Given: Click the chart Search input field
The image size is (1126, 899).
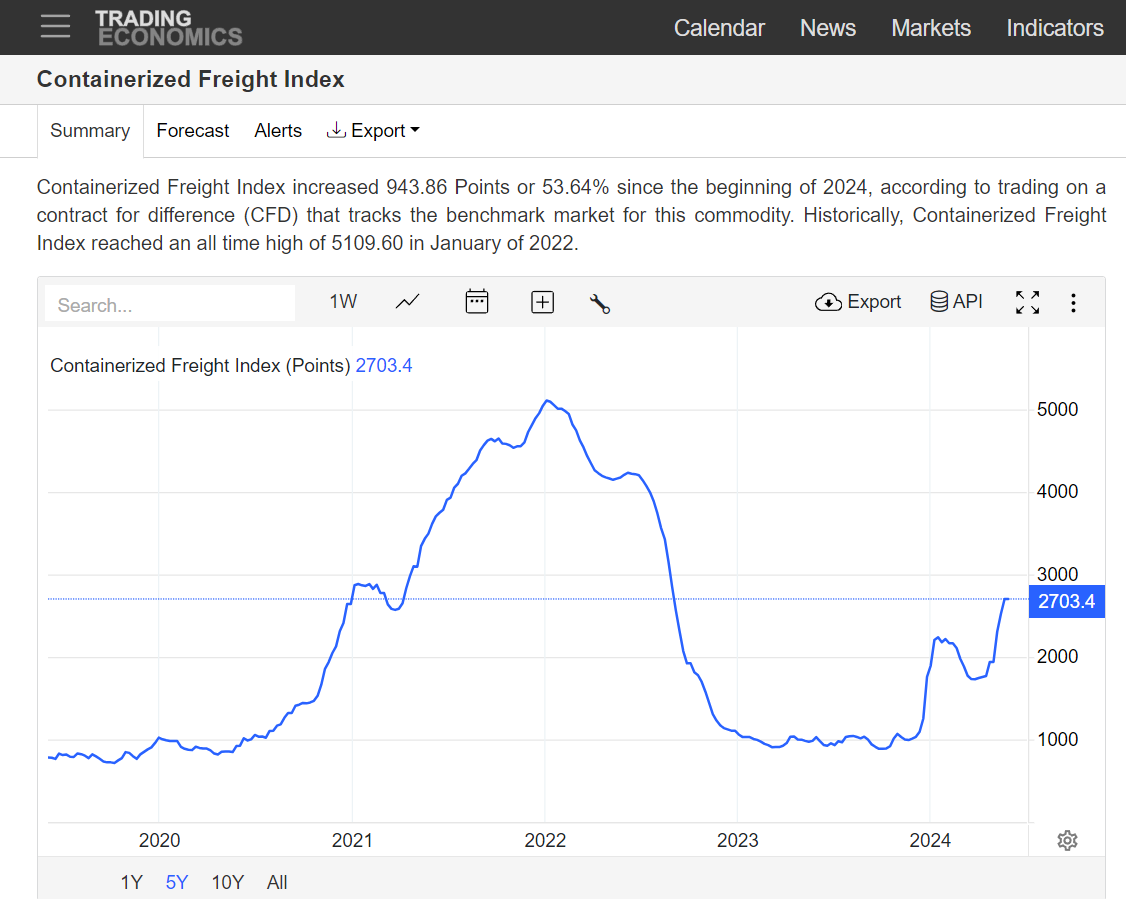Looking at the screenshot, I should (170, 305).
